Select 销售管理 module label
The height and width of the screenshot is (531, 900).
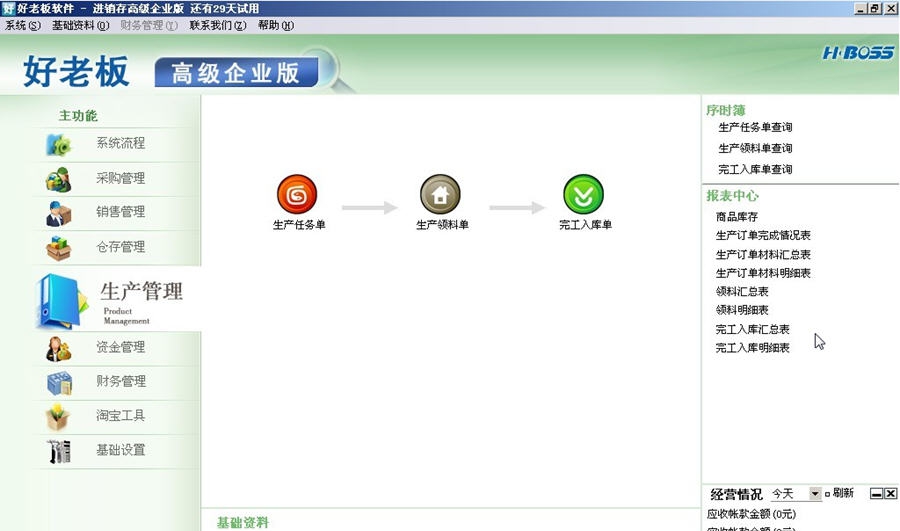pos(121,212)
